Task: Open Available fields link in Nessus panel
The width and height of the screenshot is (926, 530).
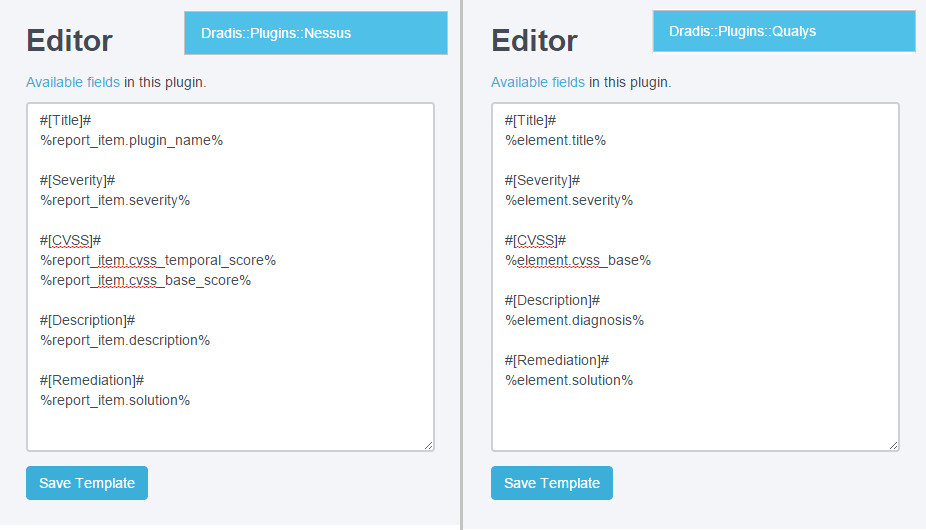Action: [x=73, y=82]
